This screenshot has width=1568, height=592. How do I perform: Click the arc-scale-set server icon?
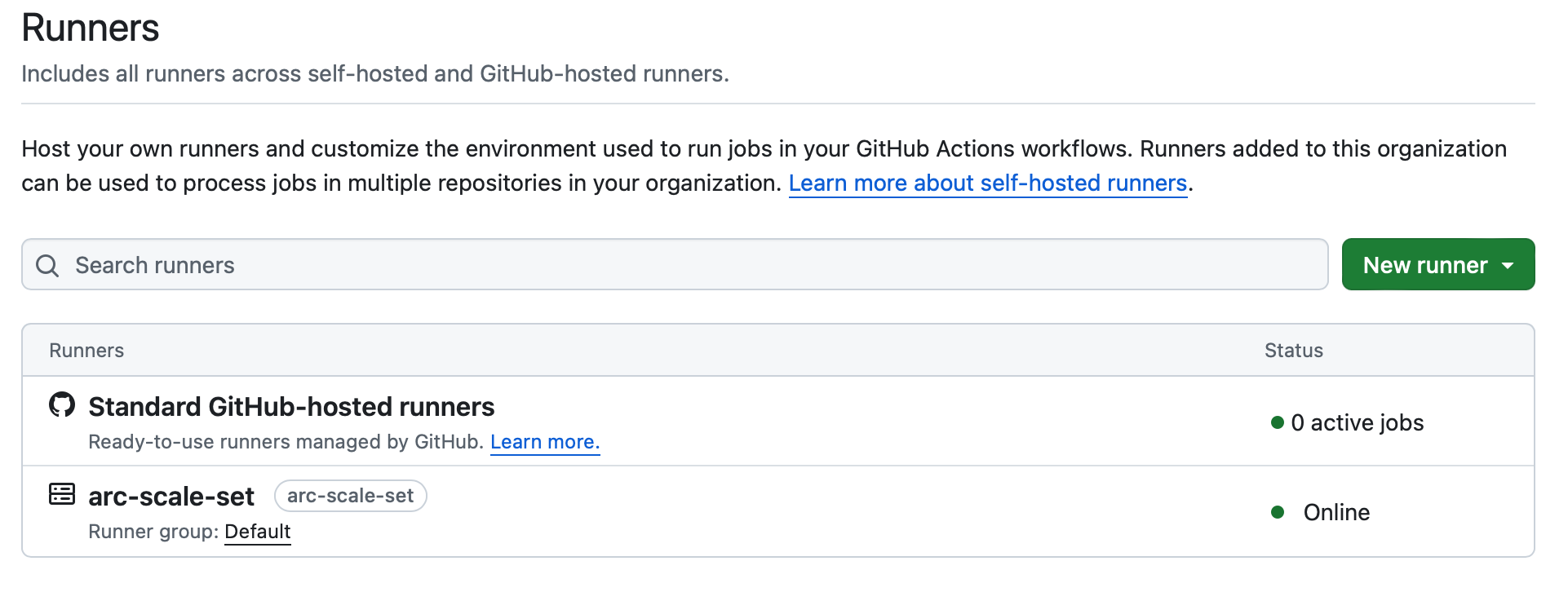point(62,494)
